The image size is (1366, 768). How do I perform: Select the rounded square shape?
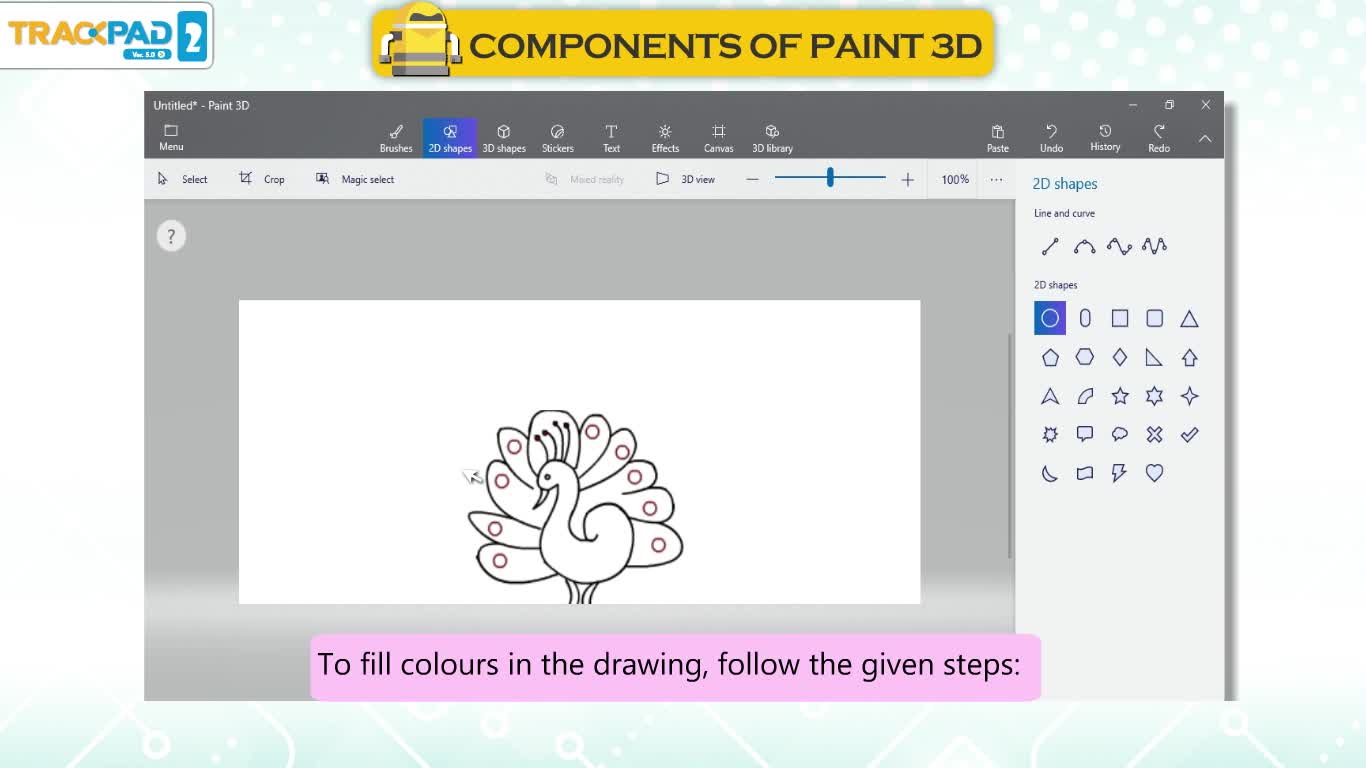pyautogui.click(x=1154, y=318)
